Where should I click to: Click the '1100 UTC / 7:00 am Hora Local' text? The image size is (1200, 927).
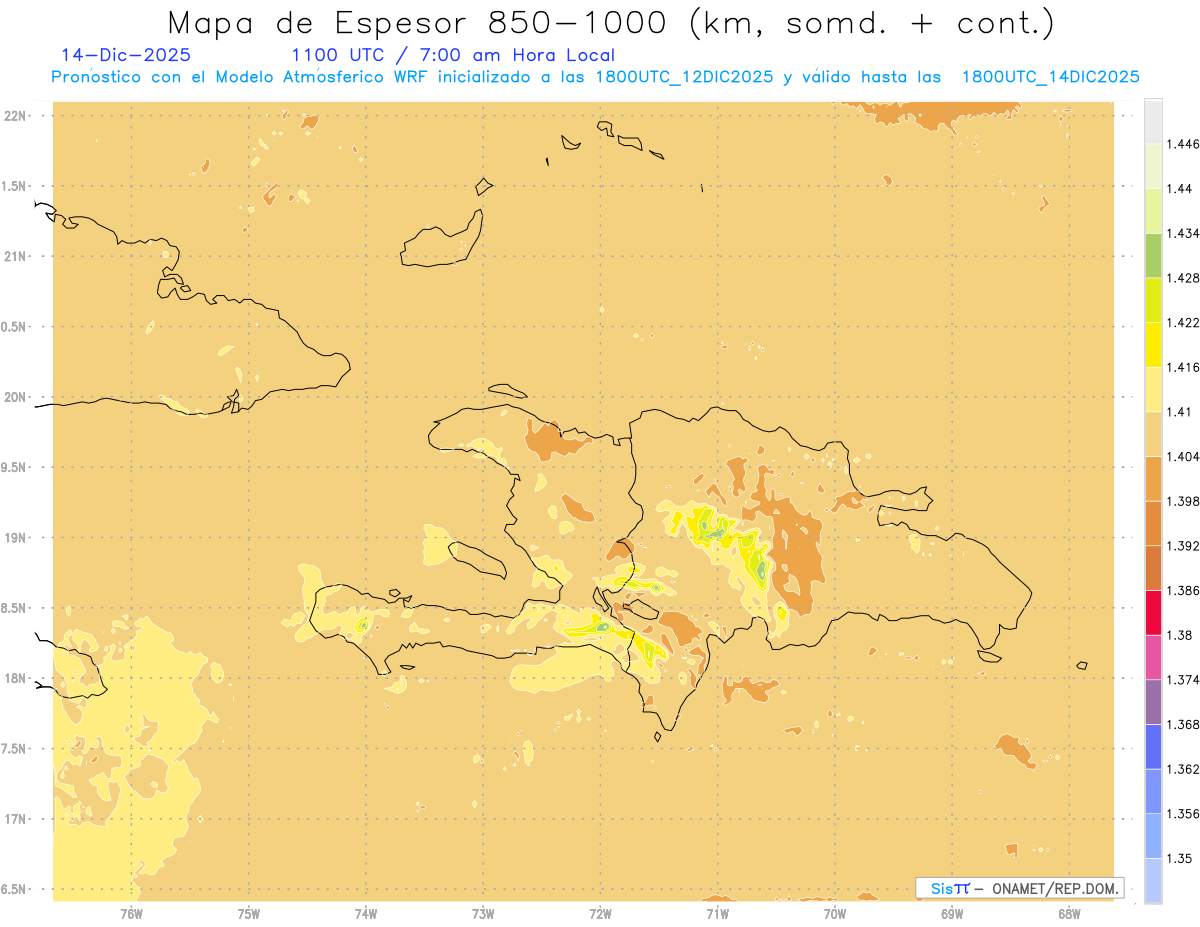[x=453, y=55]
